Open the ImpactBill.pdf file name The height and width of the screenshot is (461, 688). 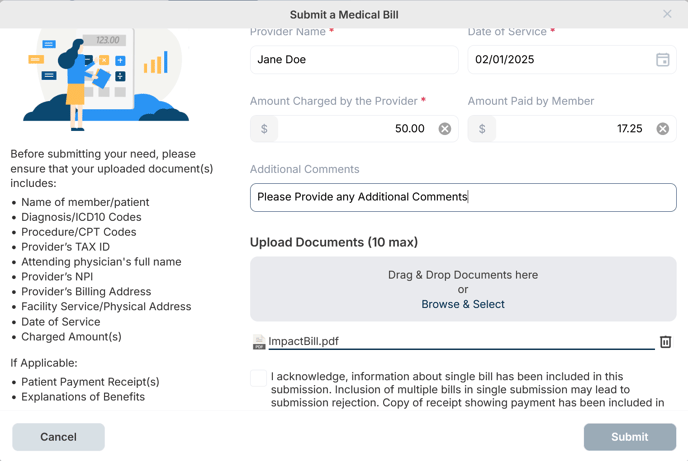pos(303,341)
